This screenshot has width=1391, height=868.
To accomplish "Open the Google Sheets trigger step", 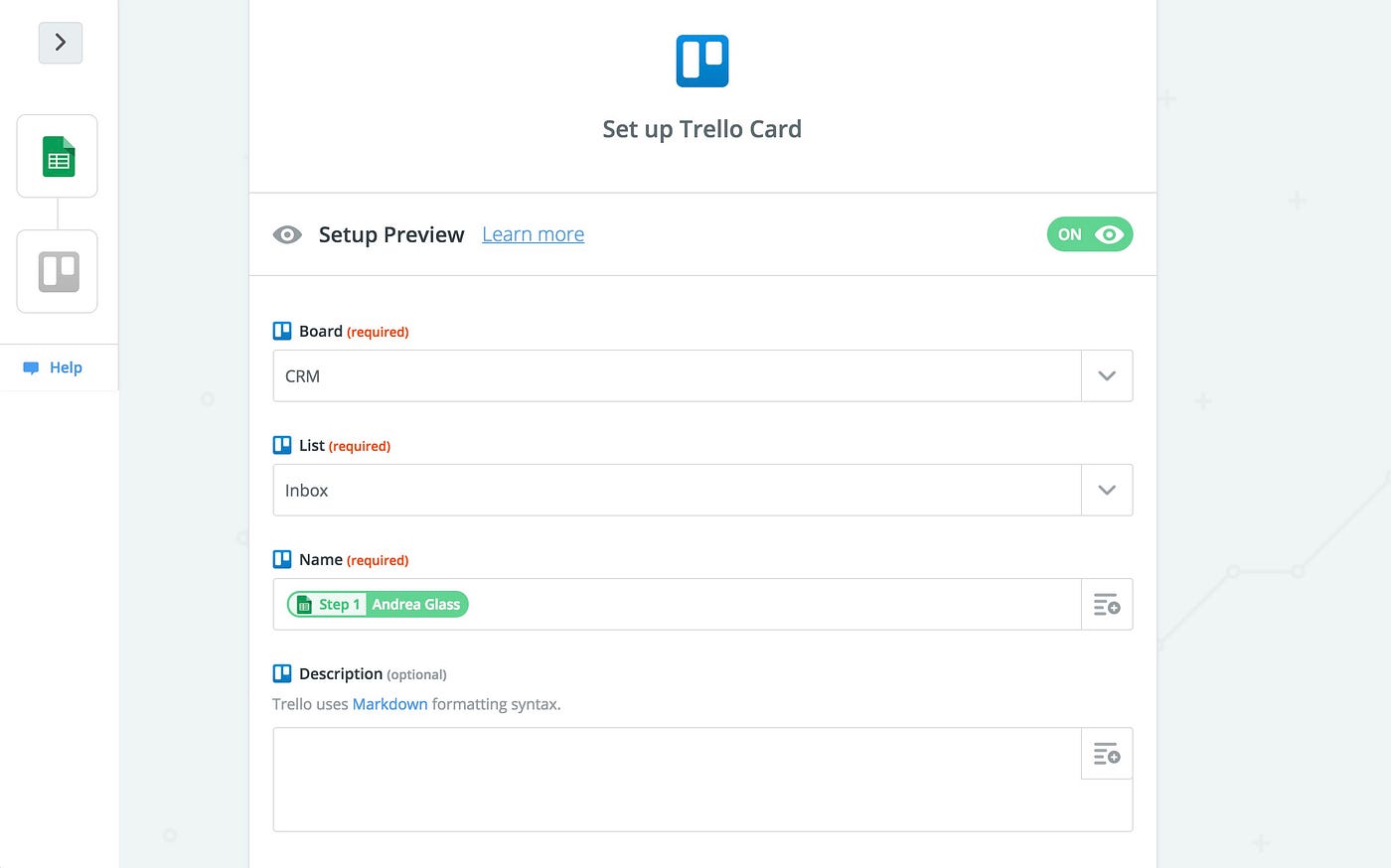I will 58,157.
